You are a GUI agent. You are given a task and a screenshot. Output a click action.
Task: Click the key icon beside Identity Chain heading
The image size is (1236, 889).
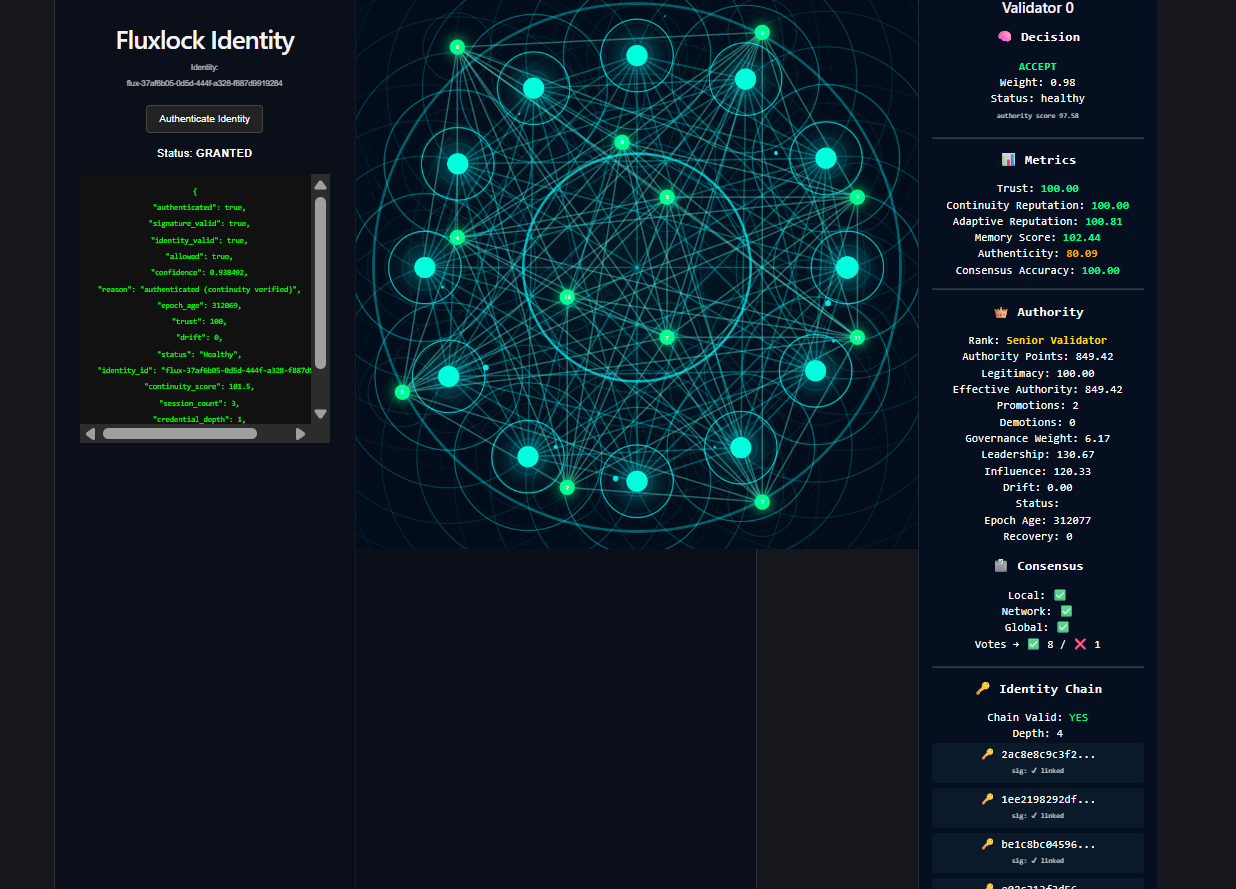[x=983, y=689]
